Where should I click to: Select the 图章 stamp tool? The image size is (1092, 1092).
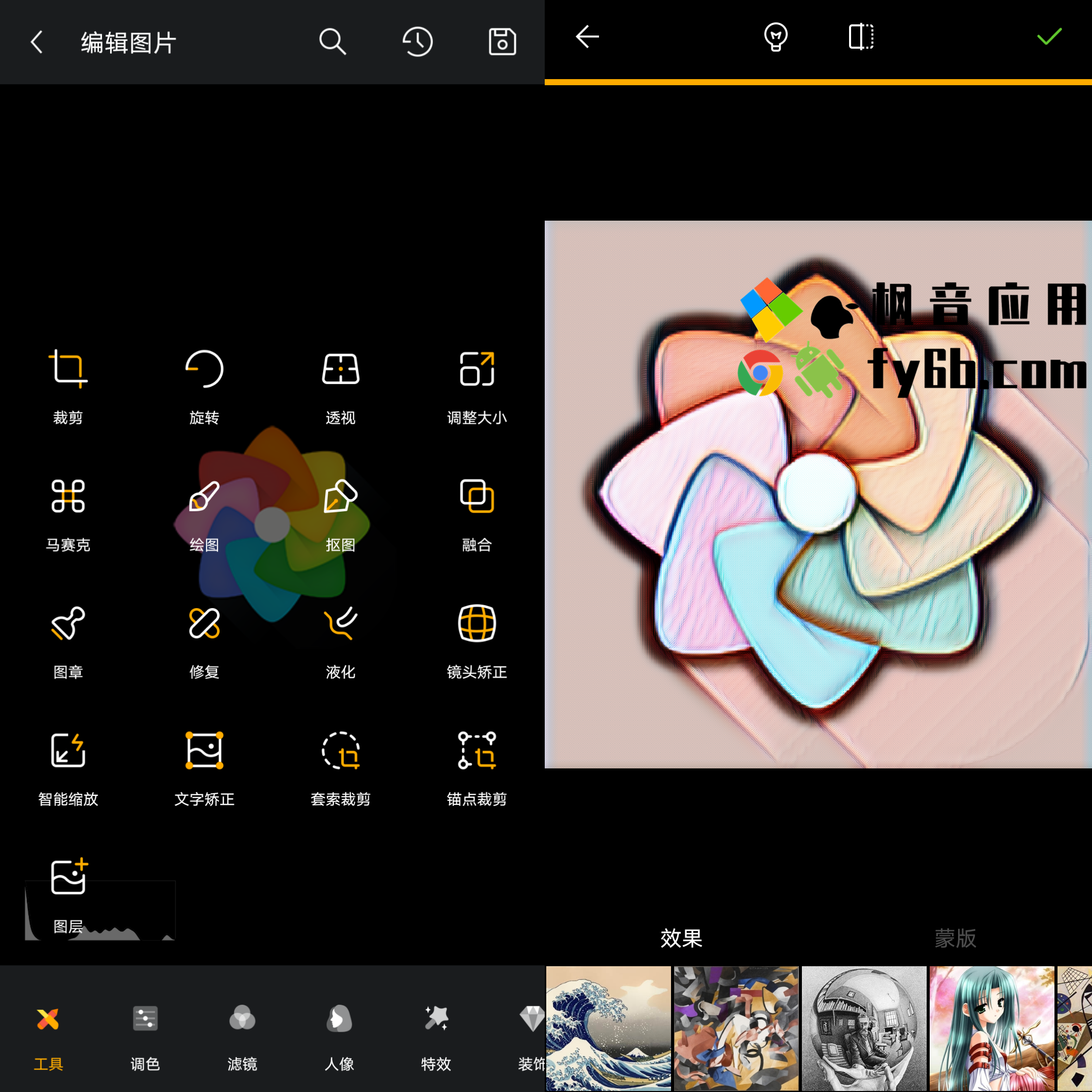tap(68, 642)
